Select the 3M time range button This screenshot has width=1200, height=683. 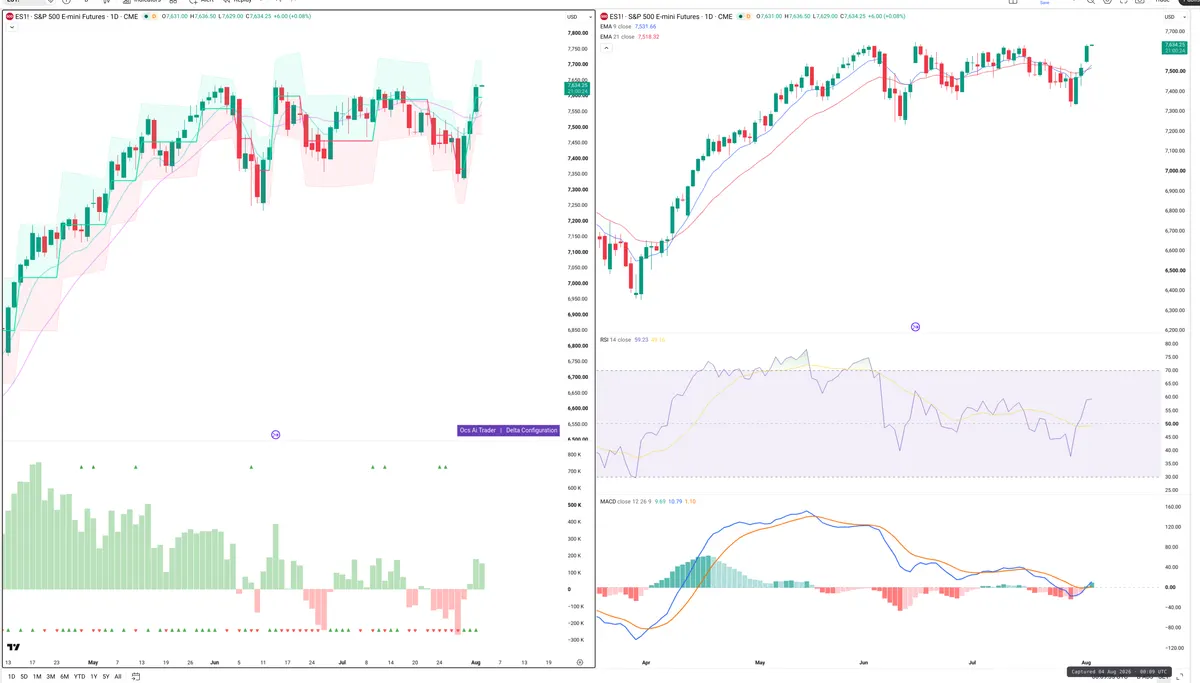[x=51, y=677]
